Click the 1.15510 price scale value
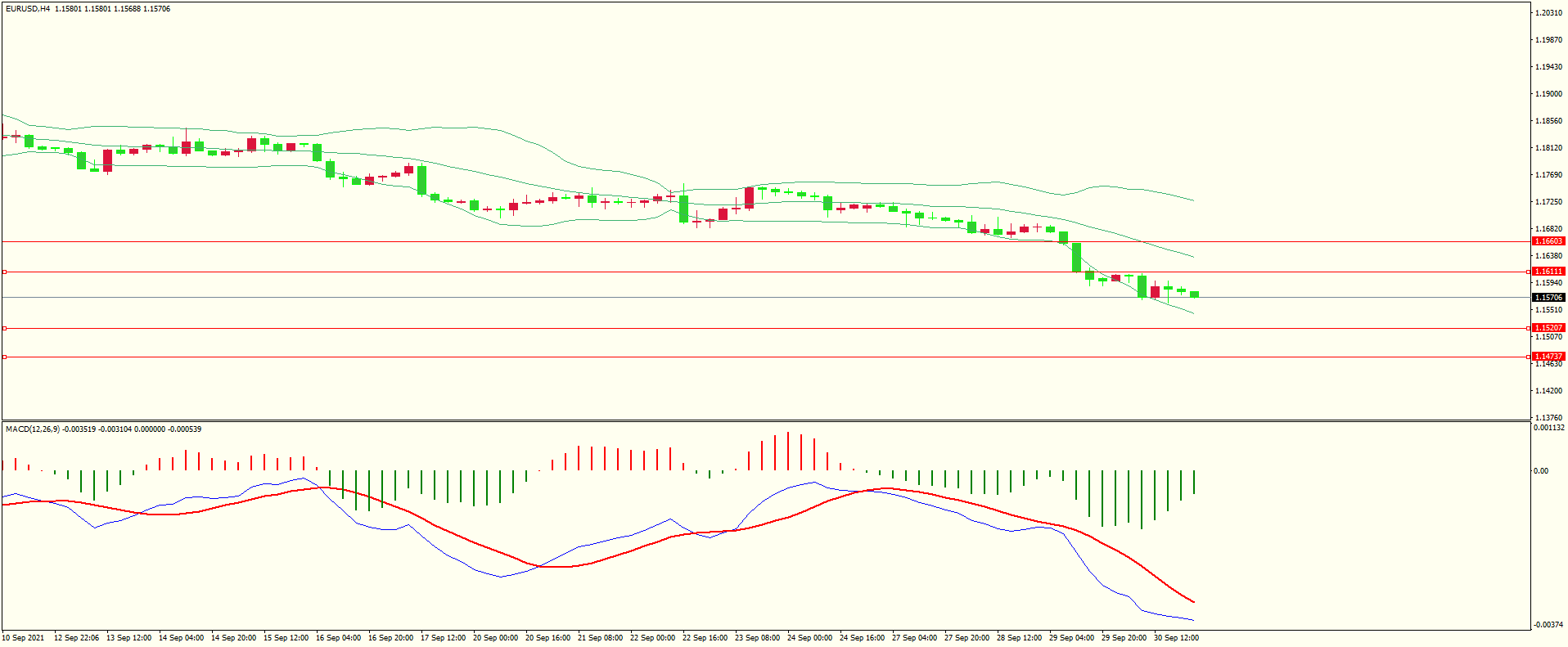Viewport: 1568px width, 647px height. pos(1549,310)
